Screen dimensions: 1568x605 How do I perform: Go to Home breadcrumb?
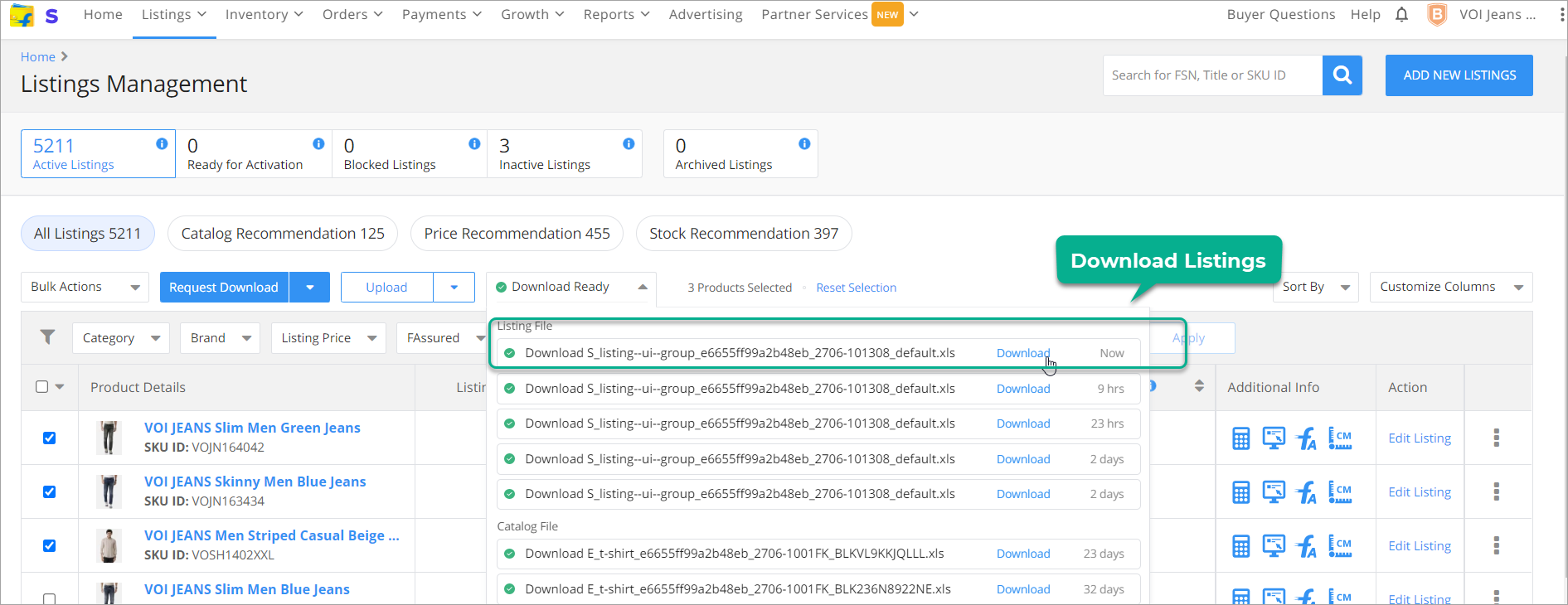(x=38, y=56)
